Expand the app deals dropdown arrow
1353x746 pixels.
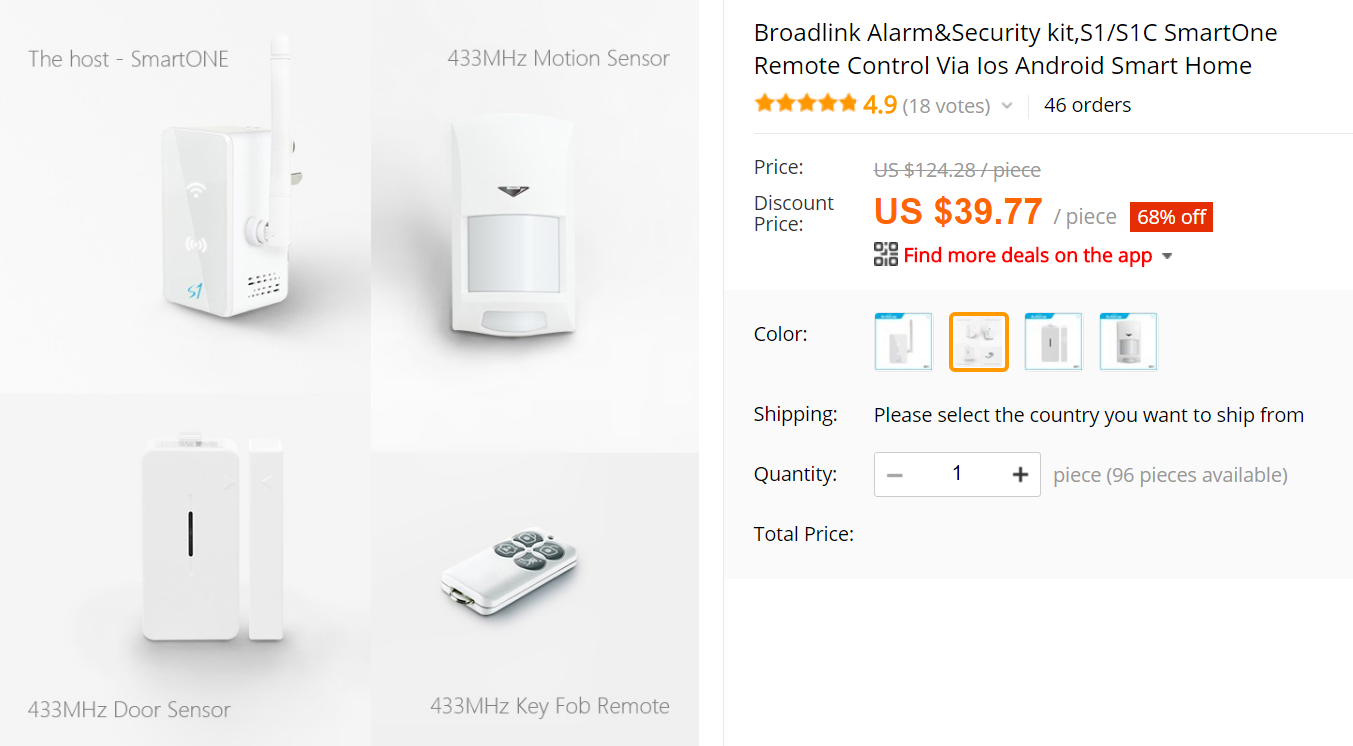pyautogui.click(x=1166, y=256)
